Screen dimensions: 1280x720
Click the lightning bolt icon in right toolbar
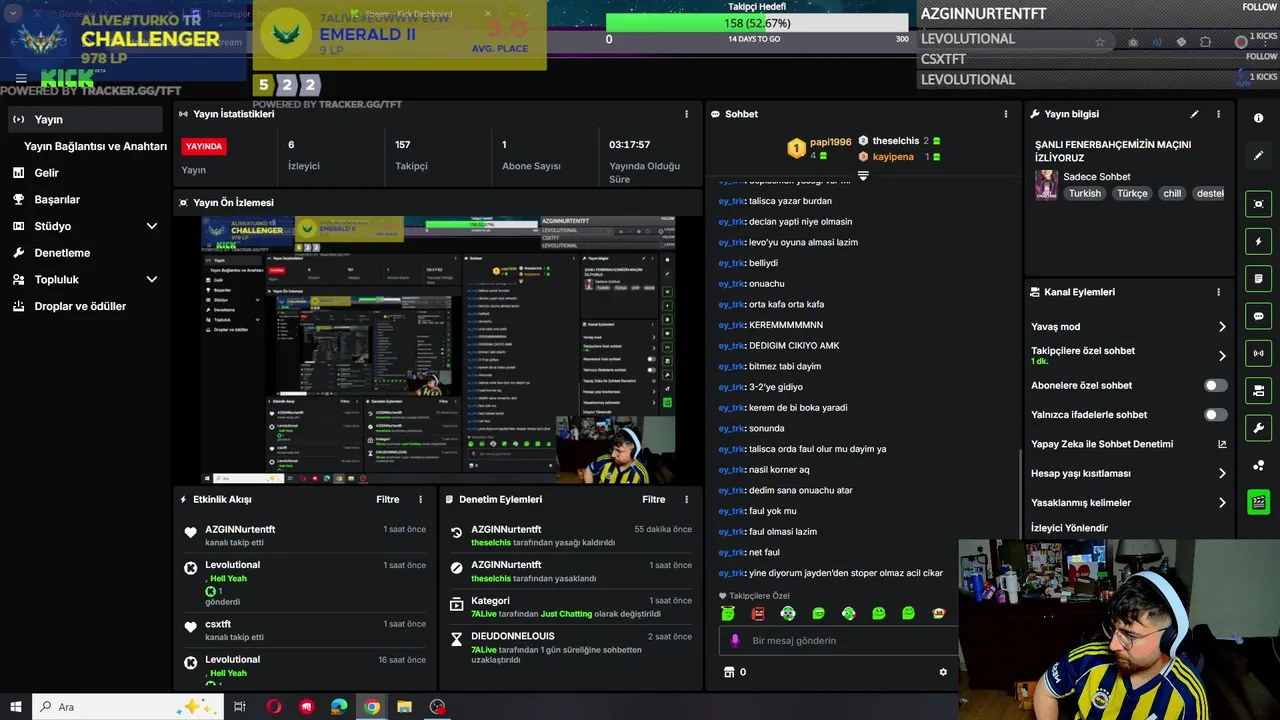[x=1258, y=241]
